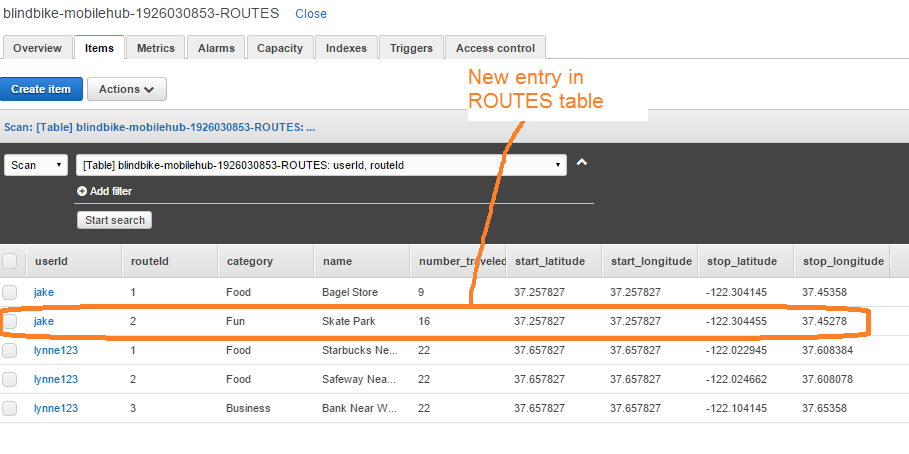The image size is (909, 454).
Task: Click the Start search button
Action: [x=114, y=220]
